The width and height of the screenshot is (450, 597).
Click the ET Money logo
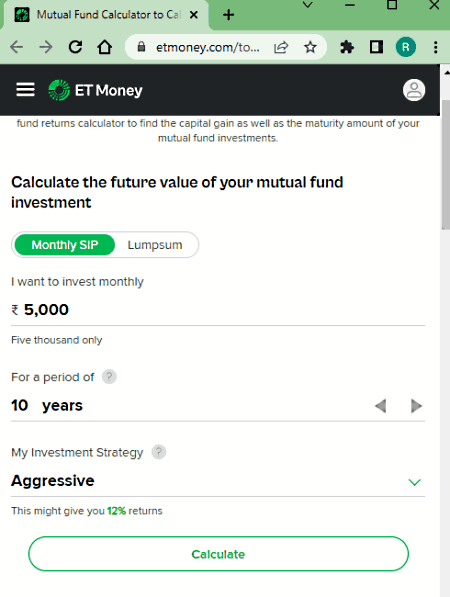pyautogui.click(x=95, y=90)
